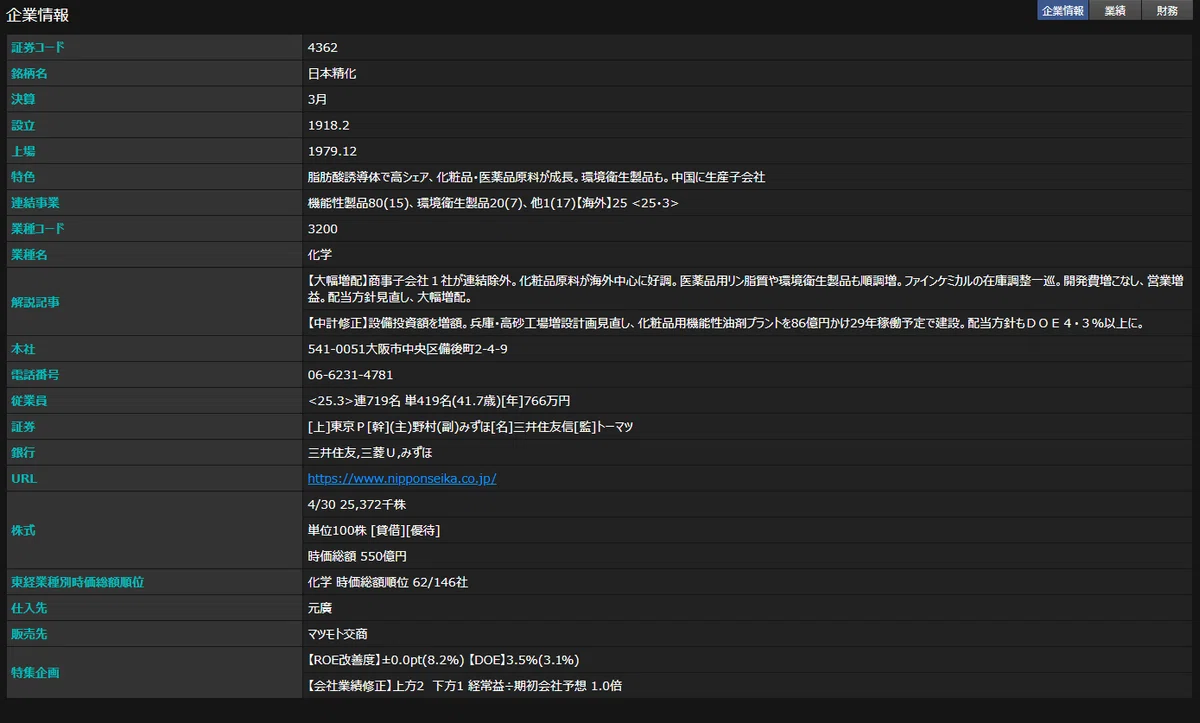
Task: Click the 証券コード value 4362
Action: coord(323,47)
